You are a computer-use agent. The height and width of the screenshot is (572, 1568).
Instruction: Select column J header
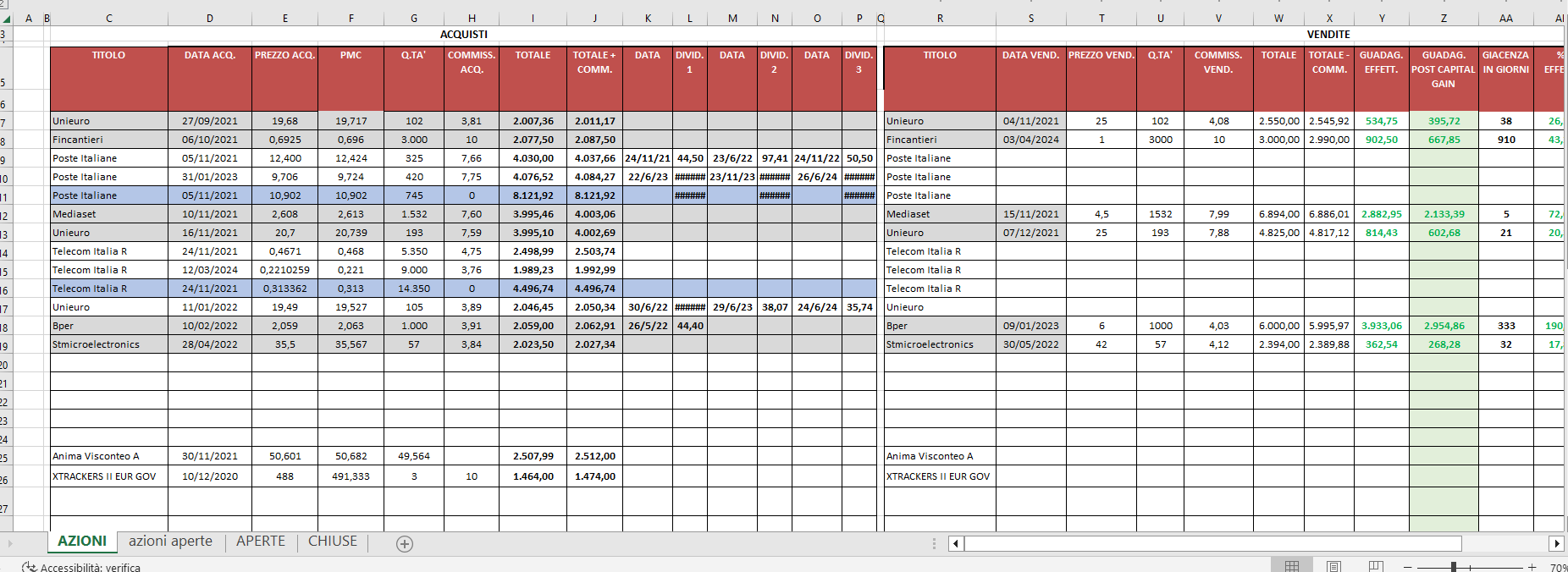click(594, 18)
